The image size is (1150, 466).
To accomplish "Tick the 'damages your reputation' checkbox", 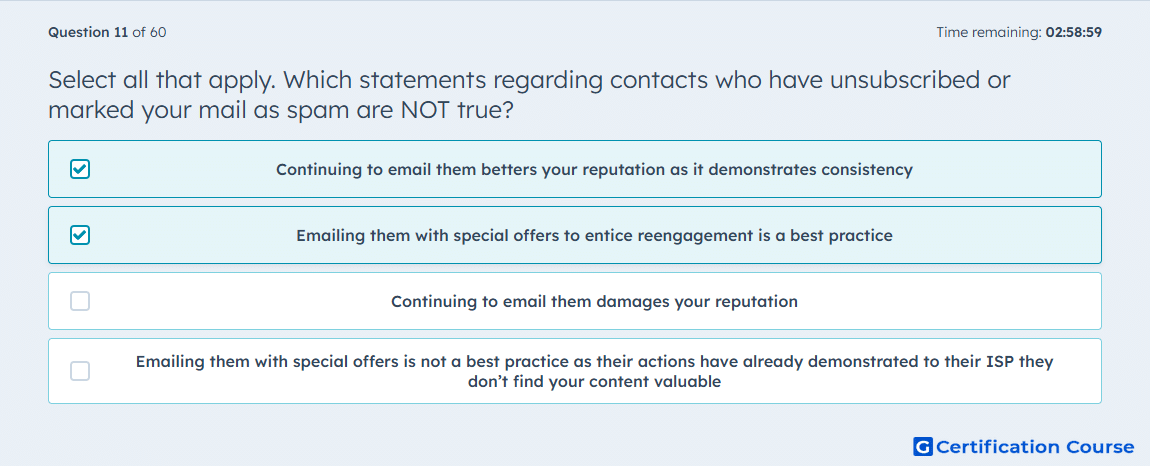I will click(x=80, y=301).
